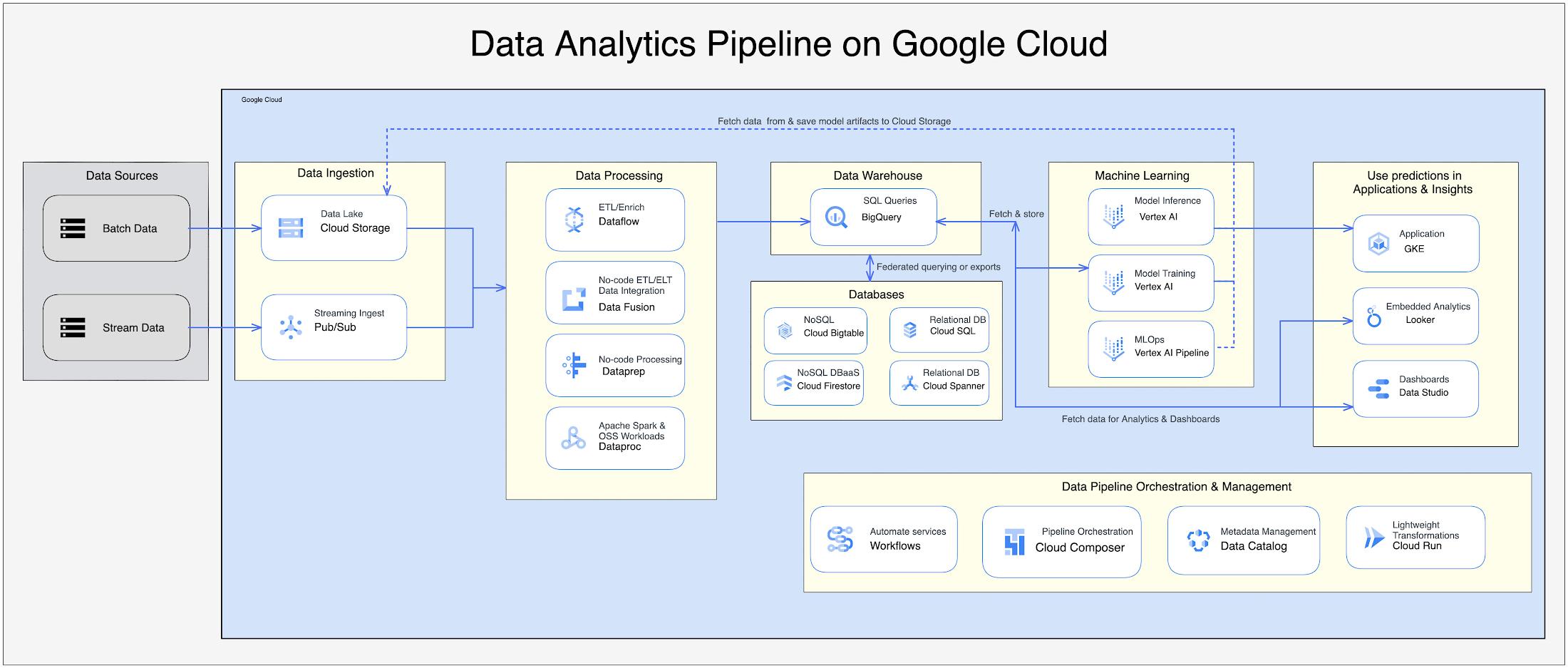Select the Stream Data source box
This screenshot has height=668, width=1568.
[x=116, y=327]
